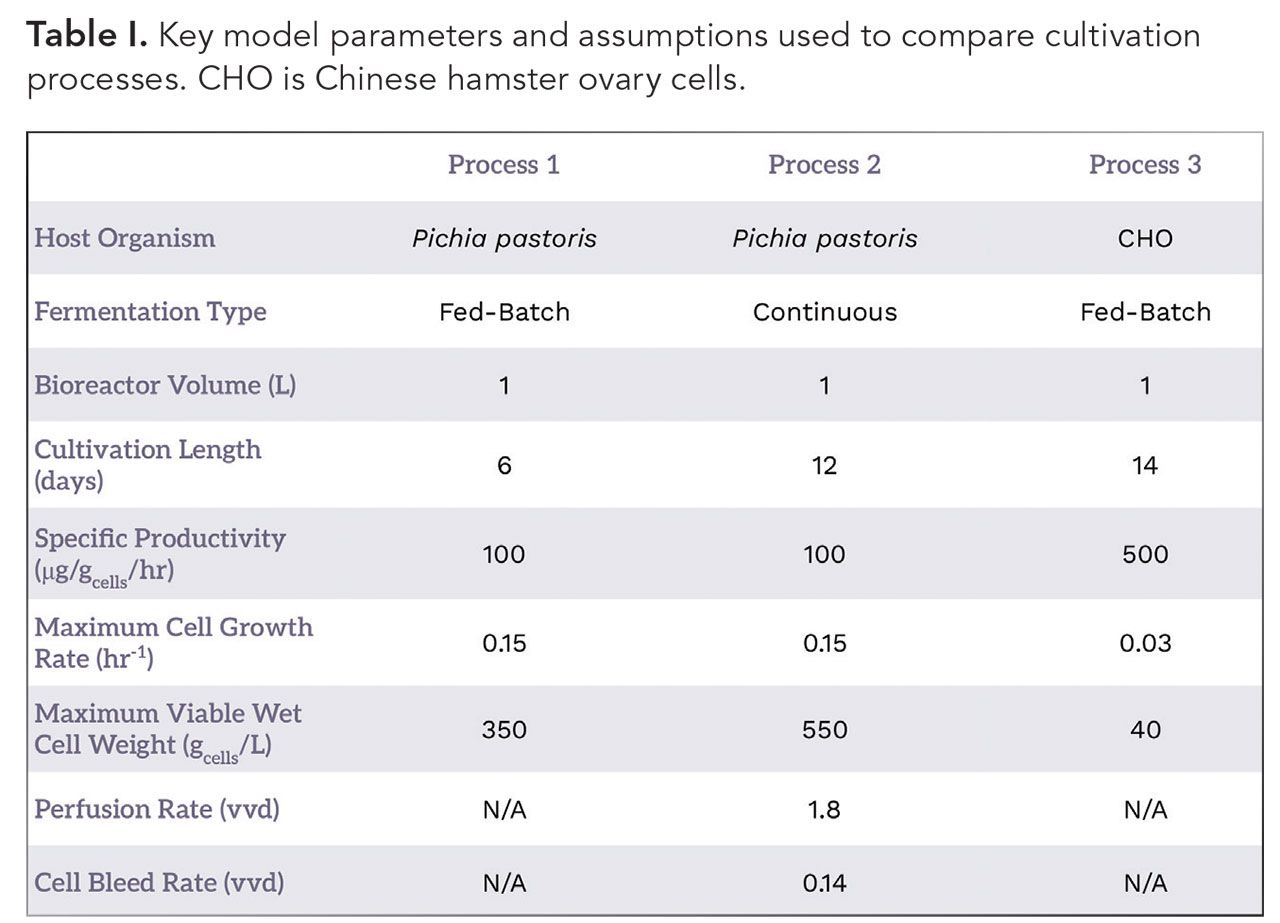This screenshot has width=1280, height=923.
Task: Click the 500 specific productivity value
Action: pyautogui.click(x=1145, y=554)
